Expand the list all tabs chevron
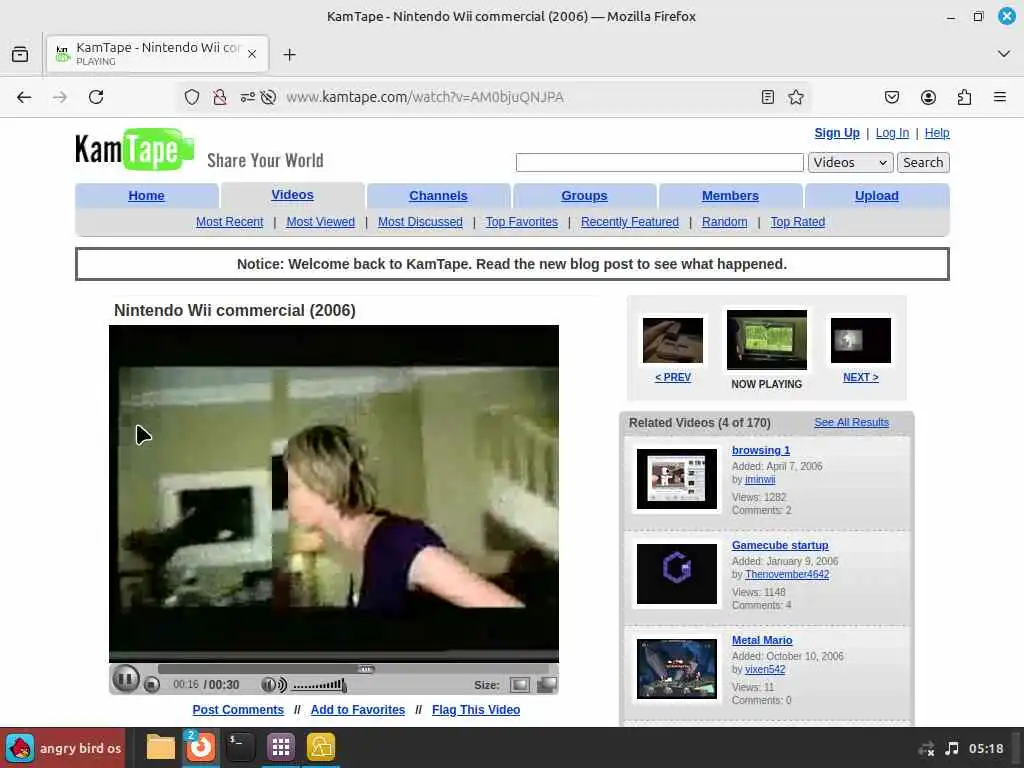1024x768 pixels. [x=1004, y=54]
